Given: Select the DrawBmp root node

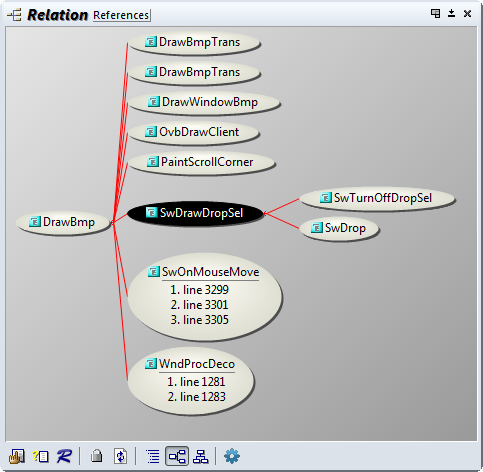Looking at the screenshot, I should click(63, 222).
